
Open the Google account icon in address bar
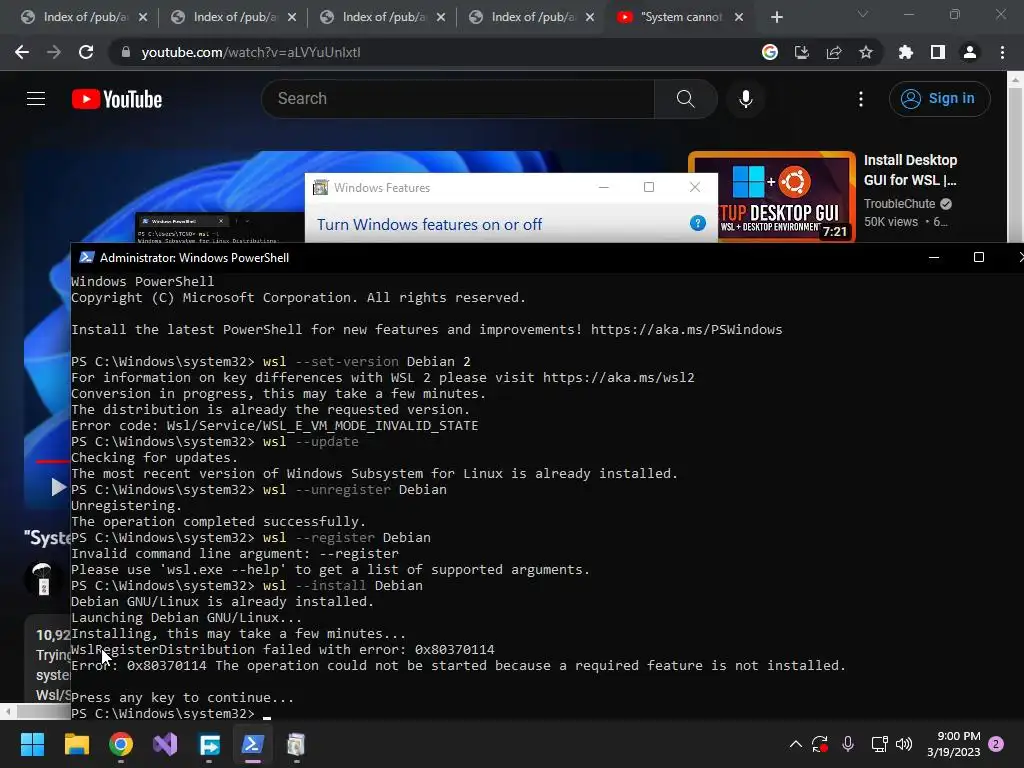(x=770, y=52)
